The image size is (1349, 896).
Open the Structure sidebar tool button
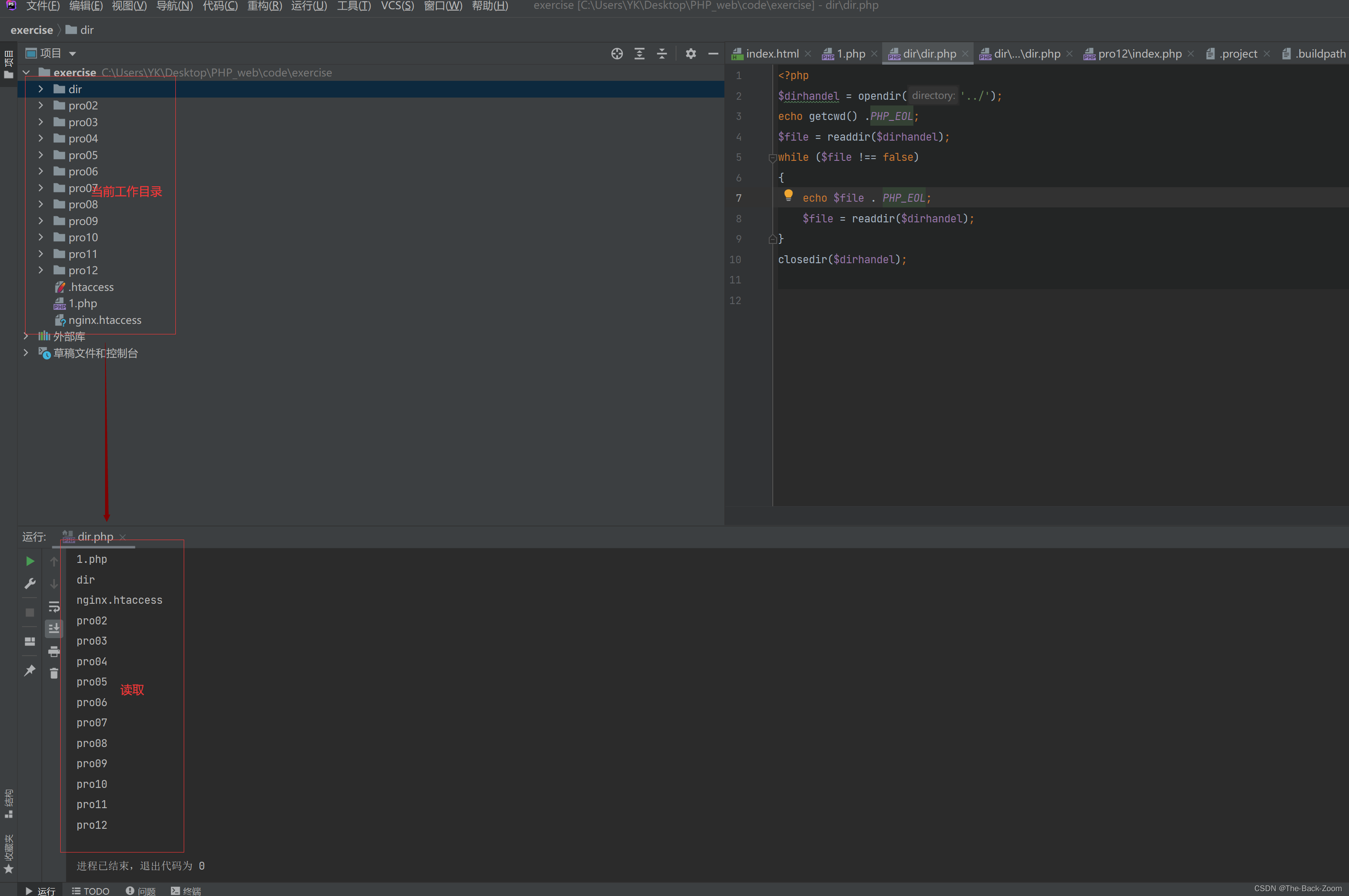click(9, 803)
